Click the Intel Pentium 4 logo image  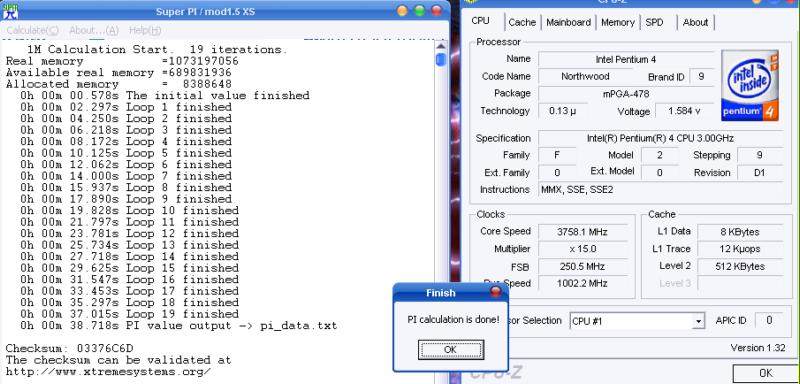pos(749,85)
